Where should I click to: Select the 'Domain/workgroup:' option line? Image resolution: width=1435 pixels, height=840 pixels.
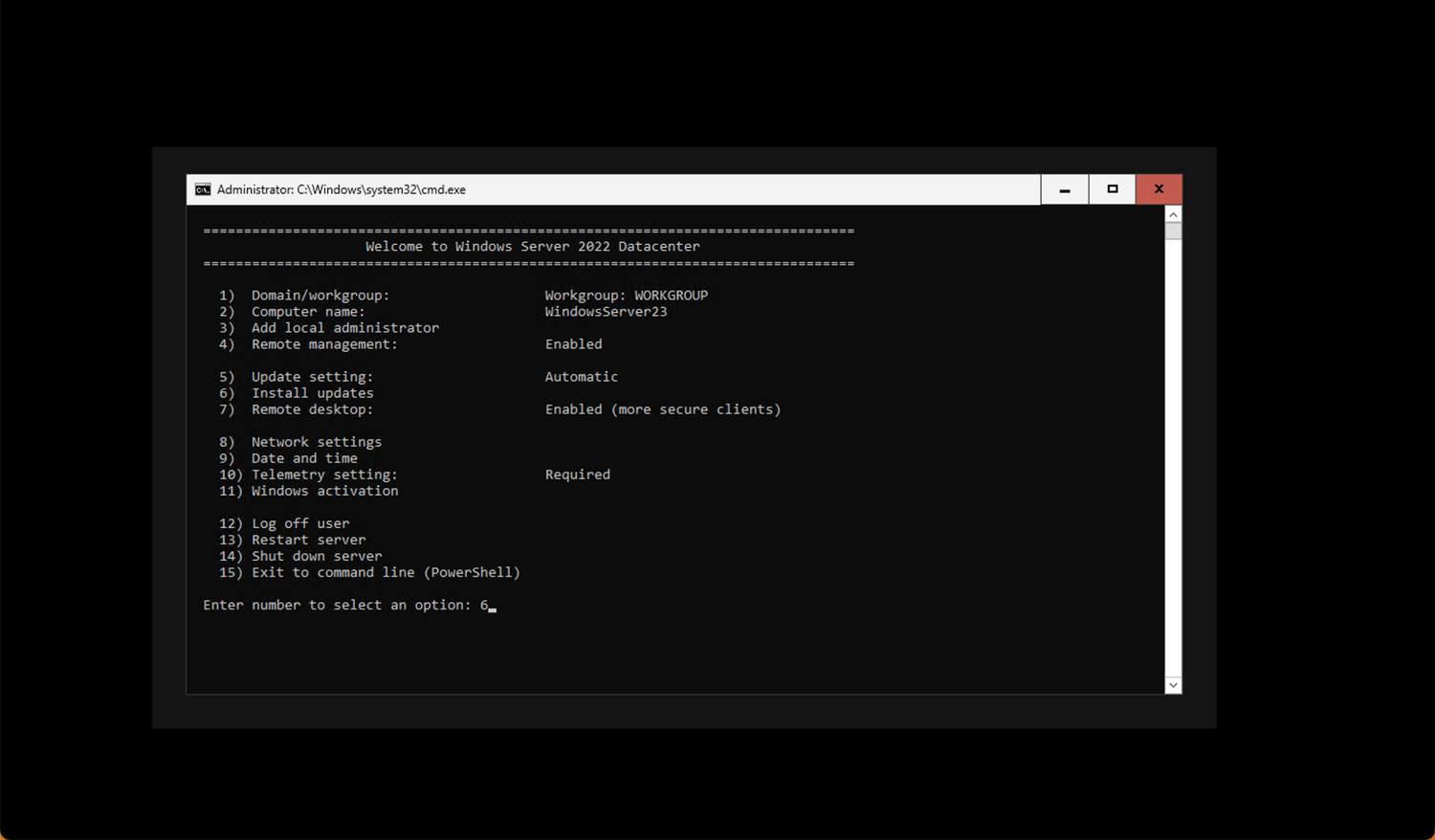[x=304, y=296]
